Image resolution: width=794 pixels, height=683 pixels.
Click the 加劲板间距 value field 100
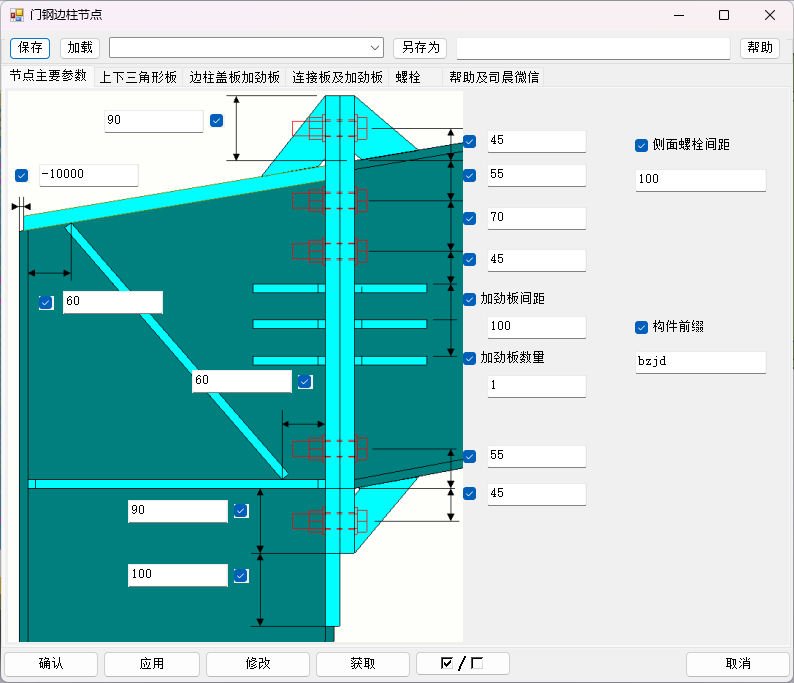[537, 327]
